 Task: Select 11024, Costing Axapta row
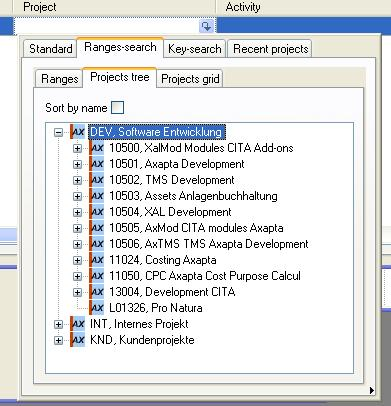(x=163, y=260)
